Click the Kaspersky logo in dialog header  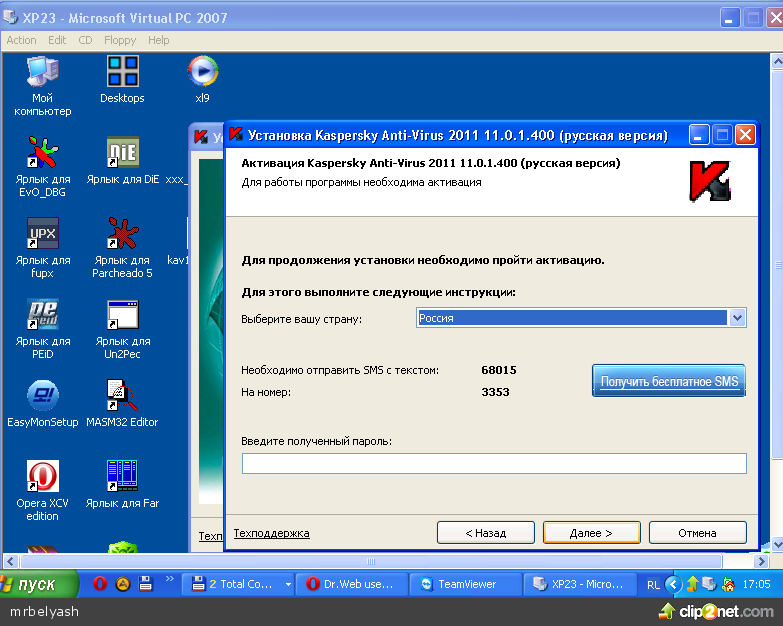click(x=710, y=181)
